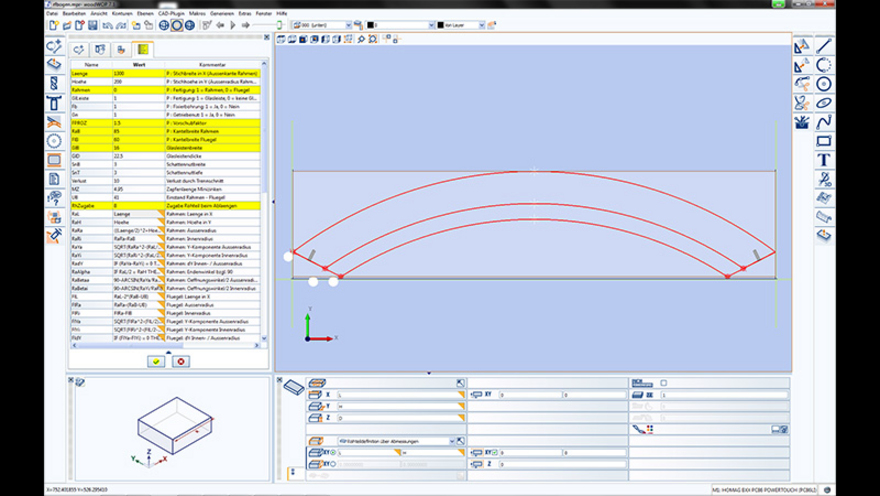
Task: Close the 3D preview panel
Action: click(x=71, y=380)
